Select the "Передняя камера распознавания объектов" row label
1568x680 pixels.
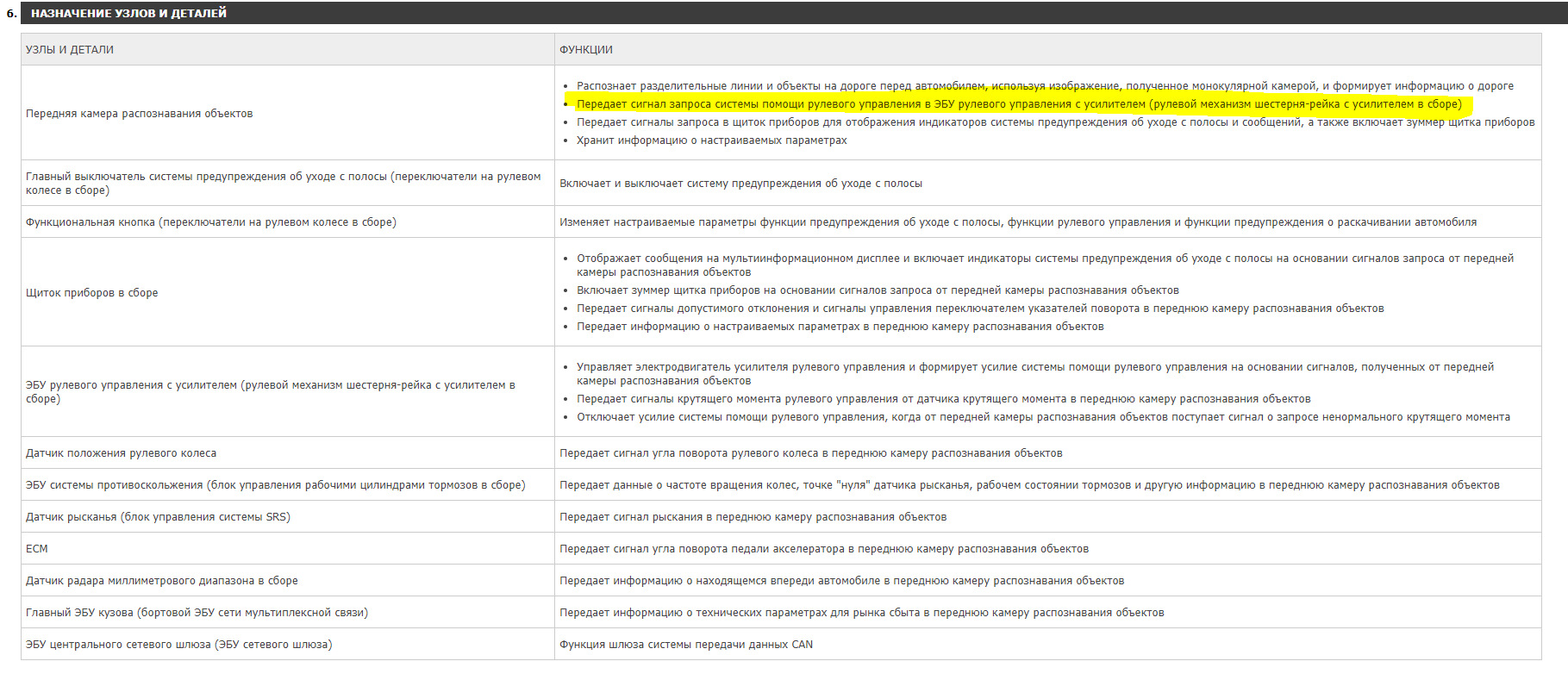point(140,114)
